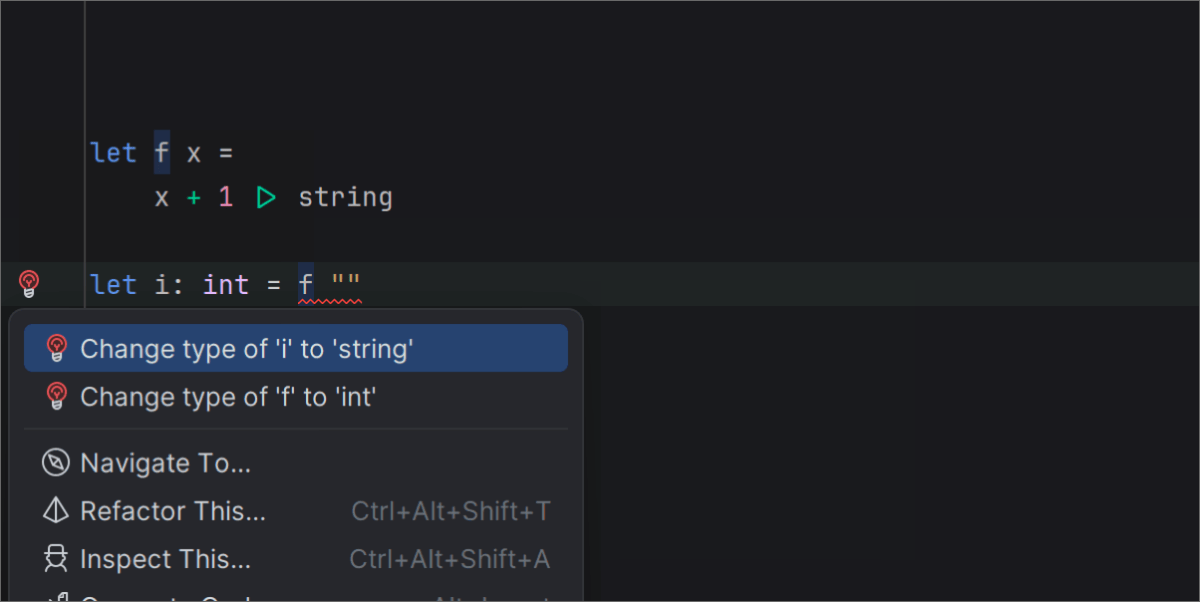Choose Inspect This... action
The image size is (1200, 602).
click(x=165, y=559)
